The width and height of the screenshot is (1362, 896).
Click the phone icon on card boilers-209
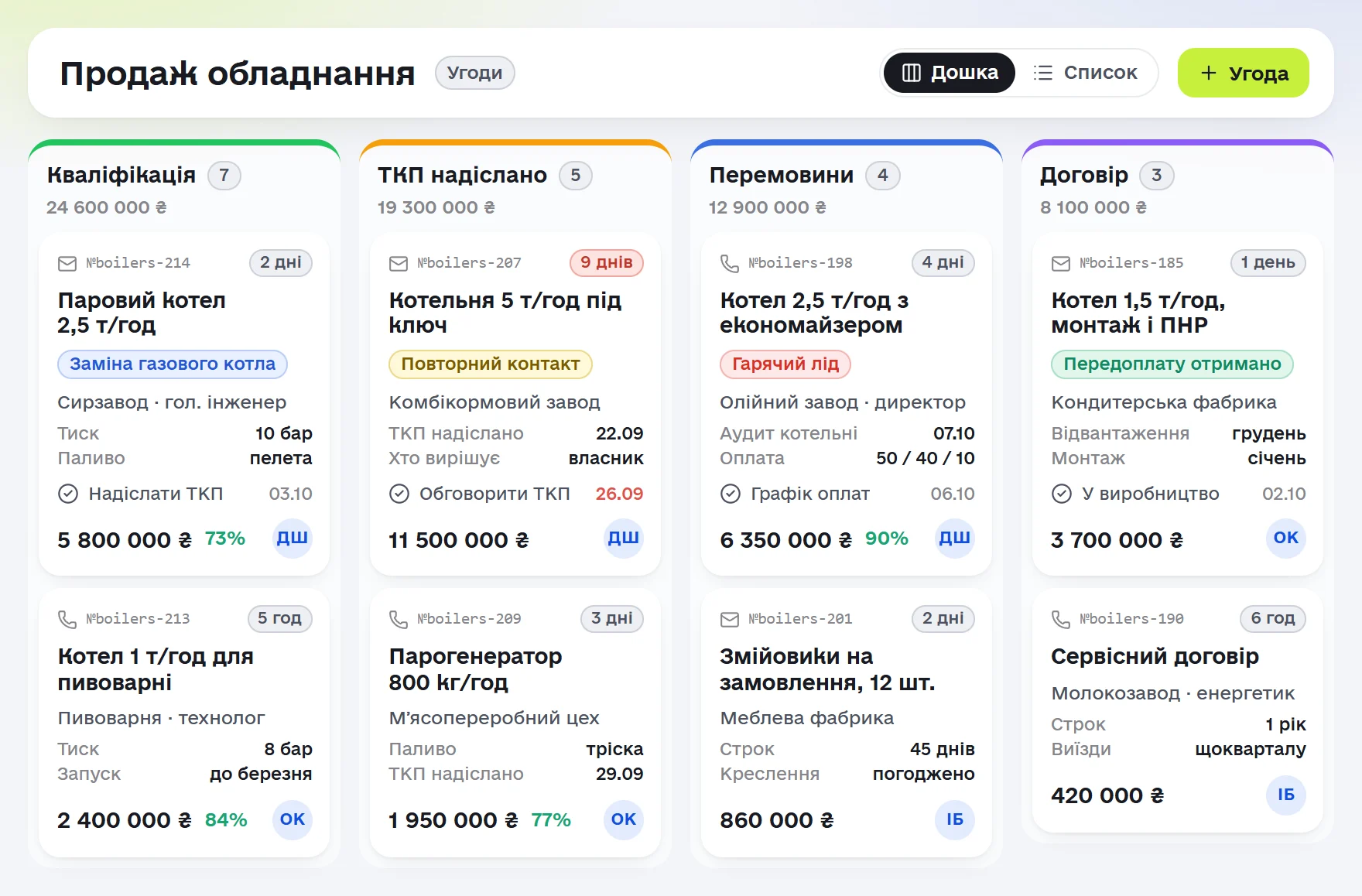tap(399, 619)
